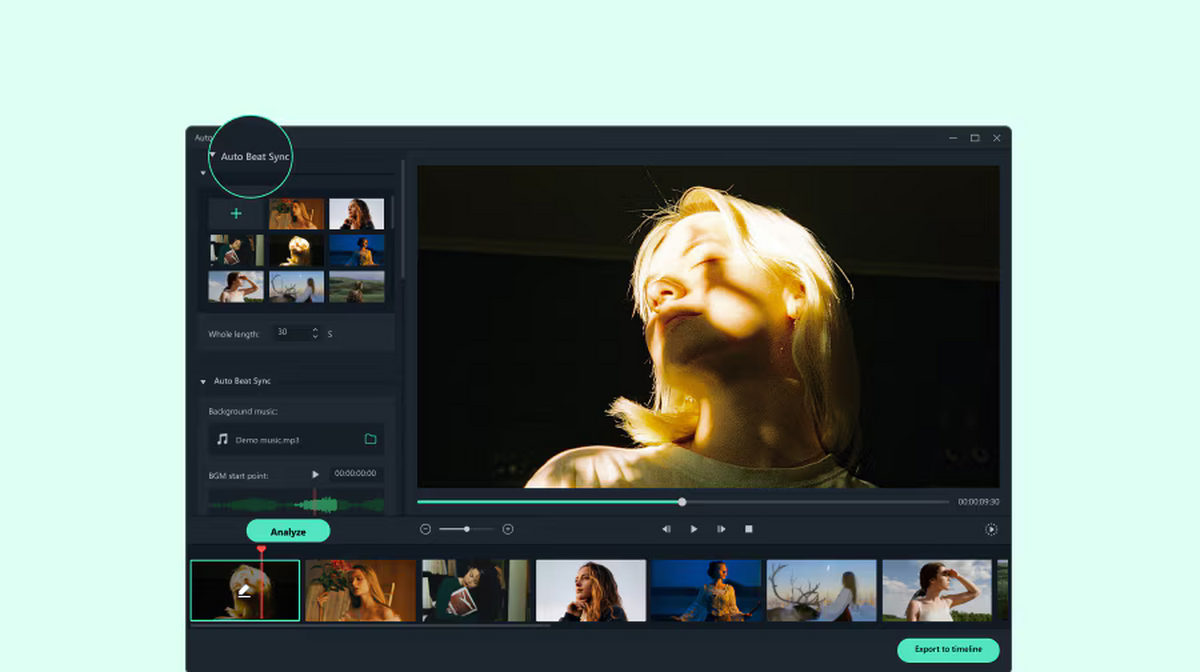The image size is (1200, 672).
Task: Click the zoom out minus icon
Action: (425, 529)
